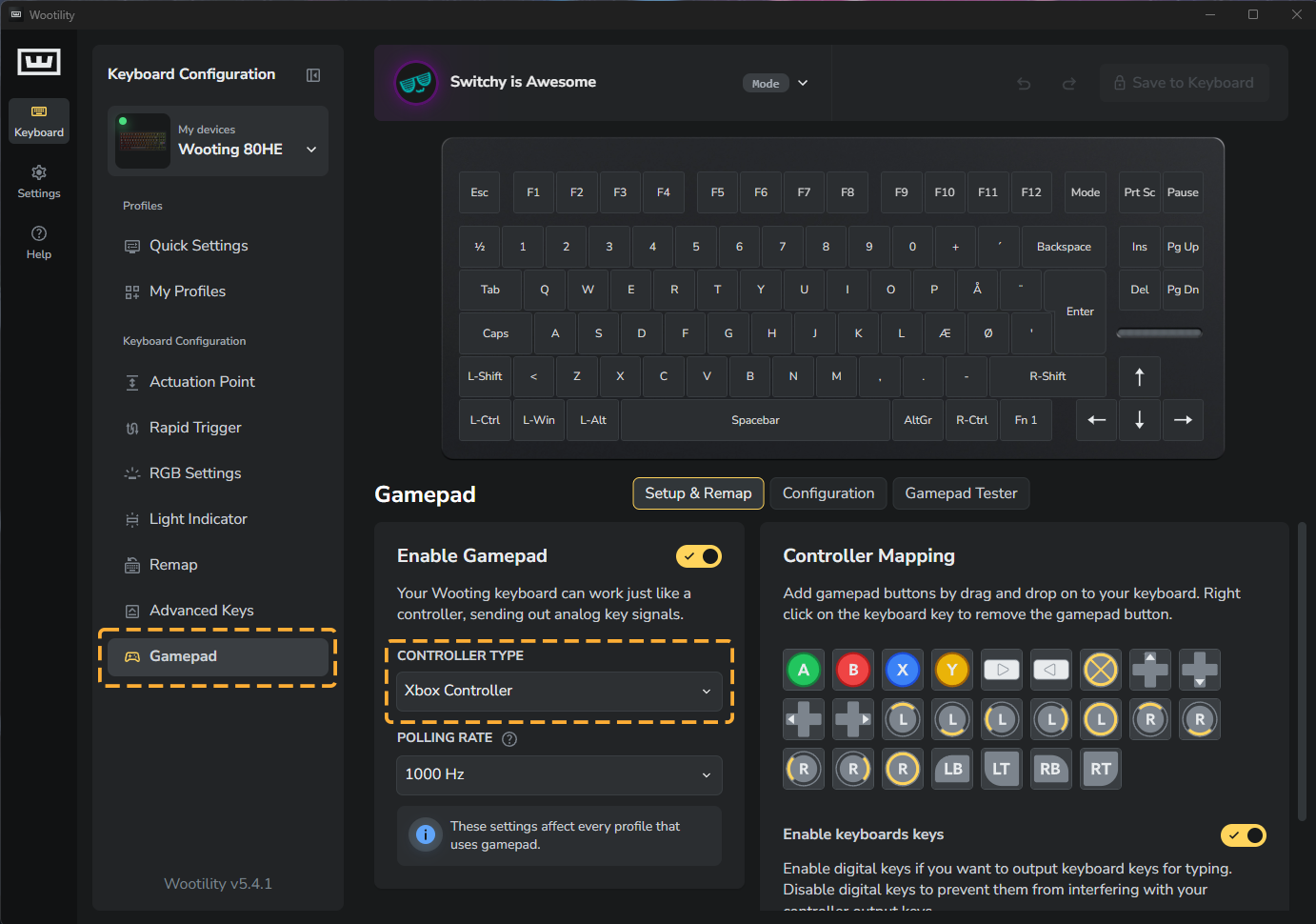Open the Polling Rate 1000 Hz dropdown
The image size is (1316, 924).
click(559, 775)
